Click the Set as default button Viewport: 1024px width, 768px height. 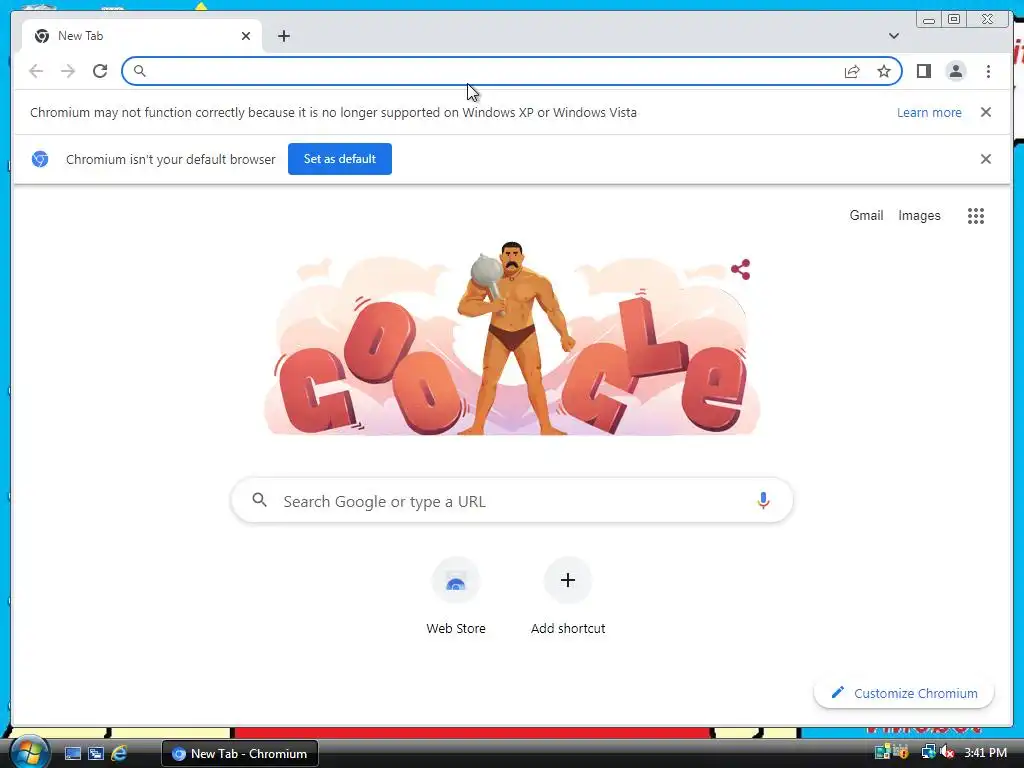pos(340,159)
